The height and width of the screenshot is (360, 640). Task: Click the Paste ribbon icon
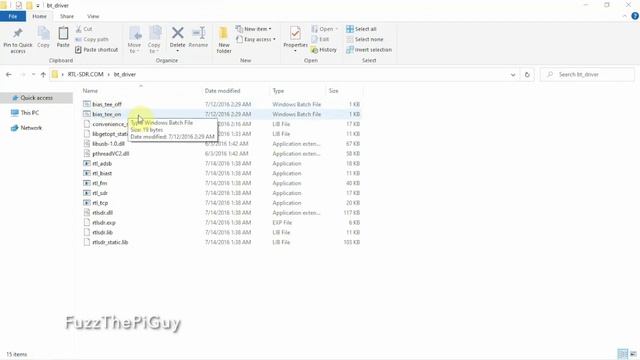(63, 33)
